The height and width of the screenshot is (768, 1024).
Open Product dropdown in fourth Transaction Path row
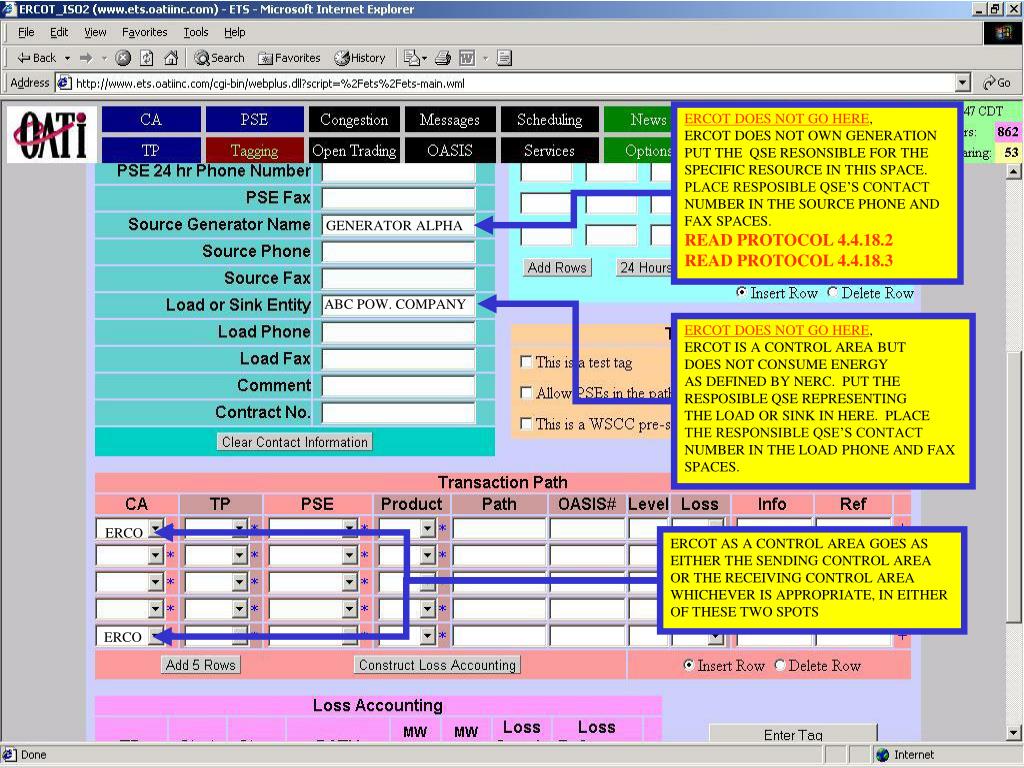pyautogui.click(x=427, y=609)
